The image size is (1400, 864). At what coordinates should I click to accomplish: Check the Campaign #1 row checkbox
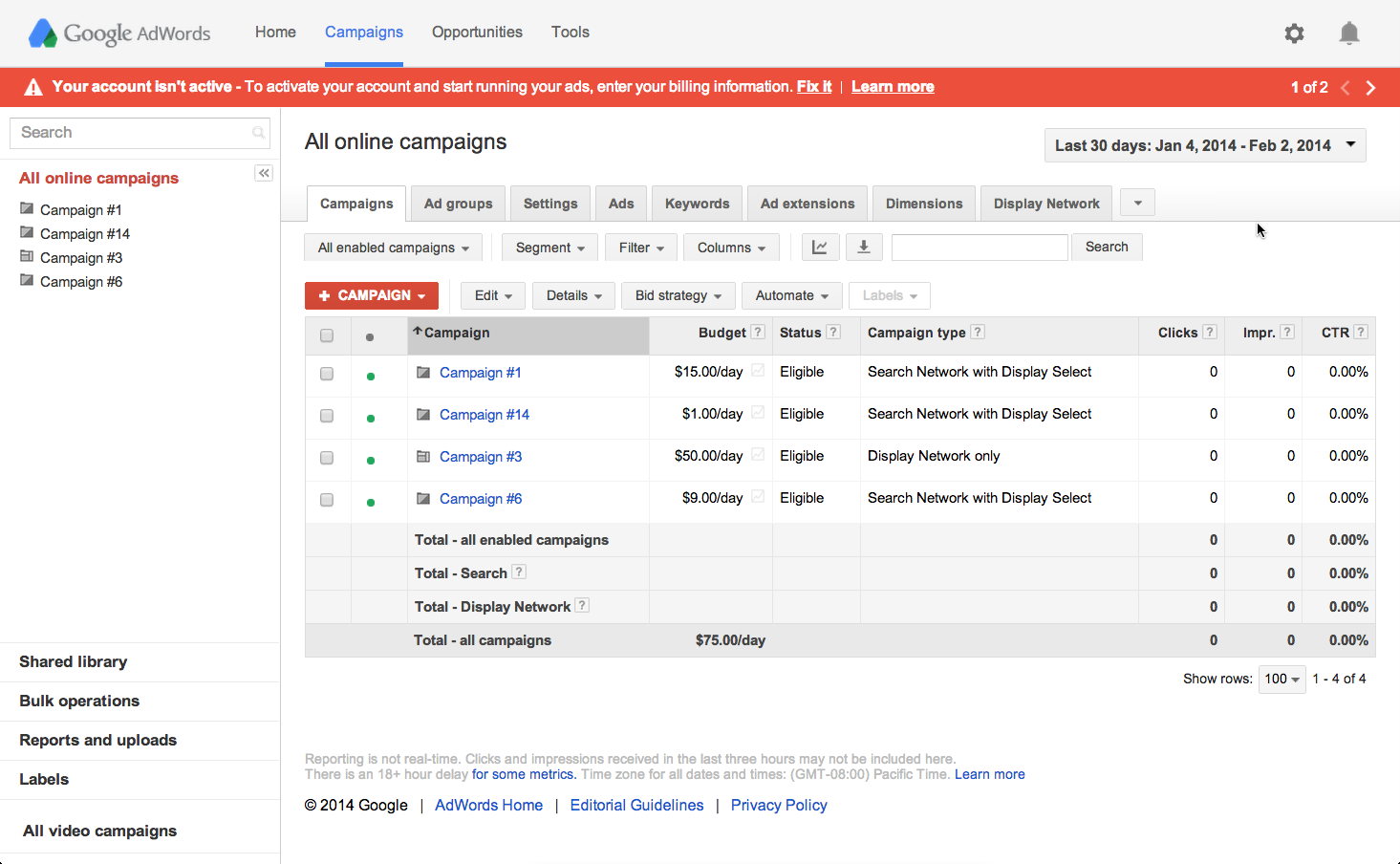[327, 374]
